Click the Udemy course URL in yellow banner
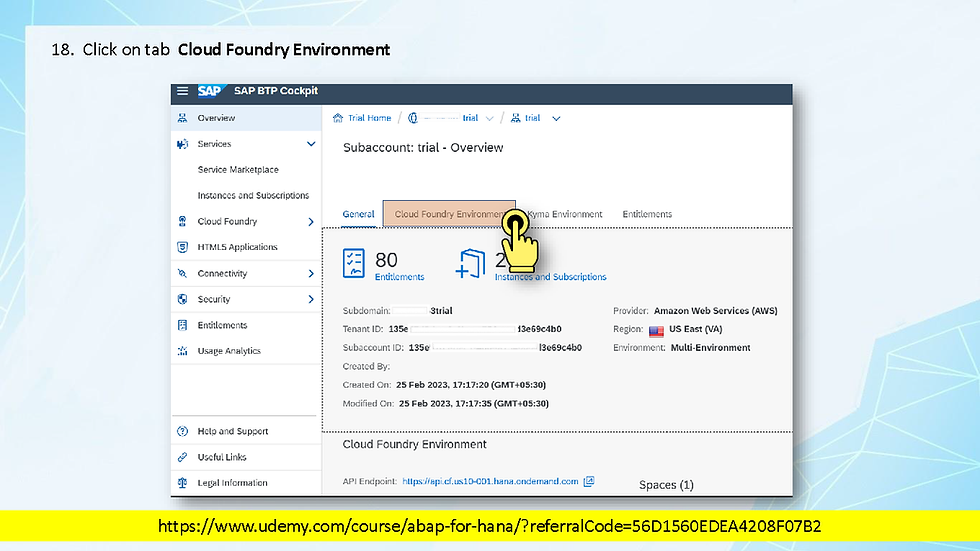 point(489,527)
